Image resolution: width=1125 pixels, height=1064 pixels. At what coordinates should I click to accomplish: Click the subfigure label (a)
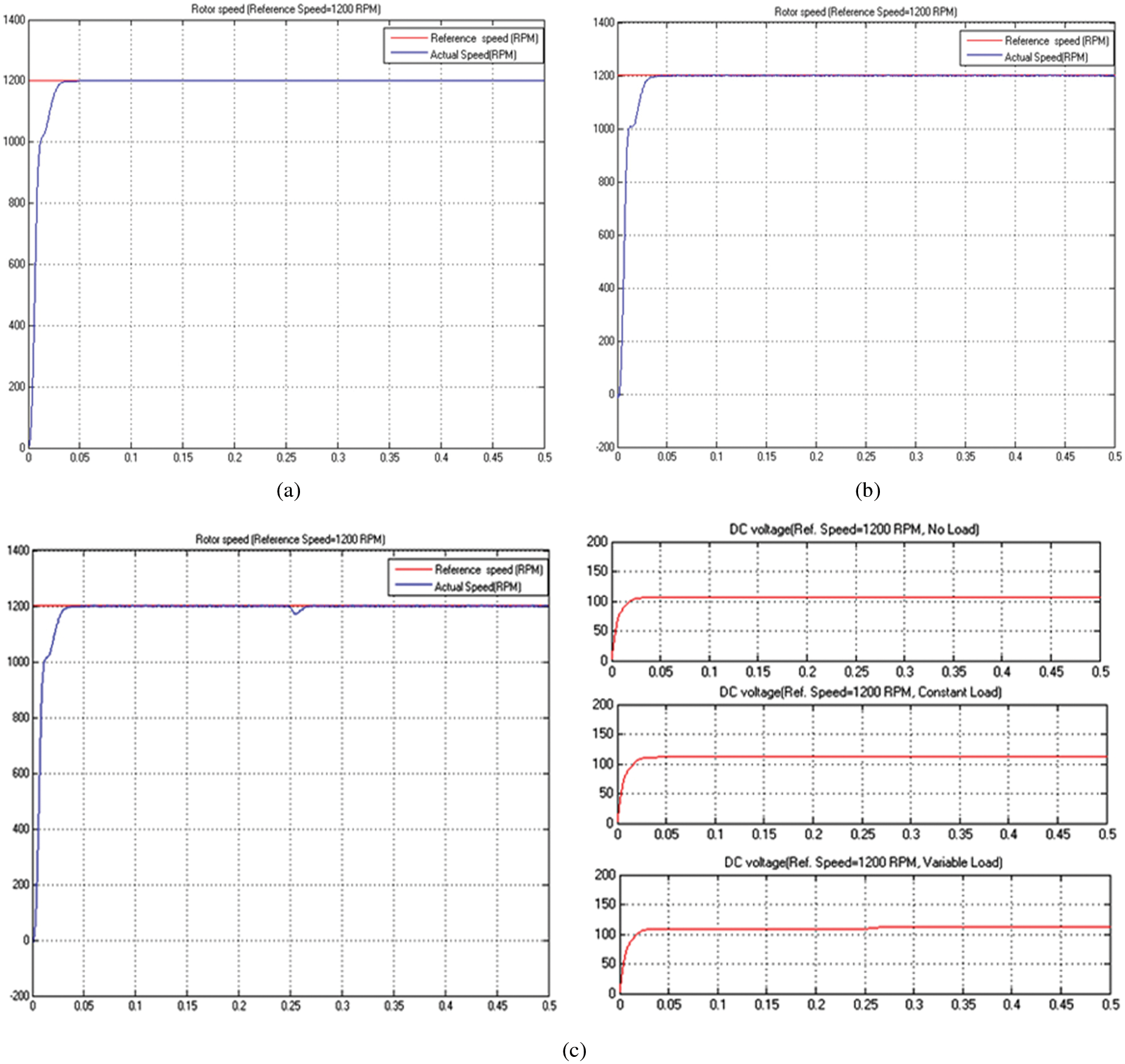coord(288,490)
